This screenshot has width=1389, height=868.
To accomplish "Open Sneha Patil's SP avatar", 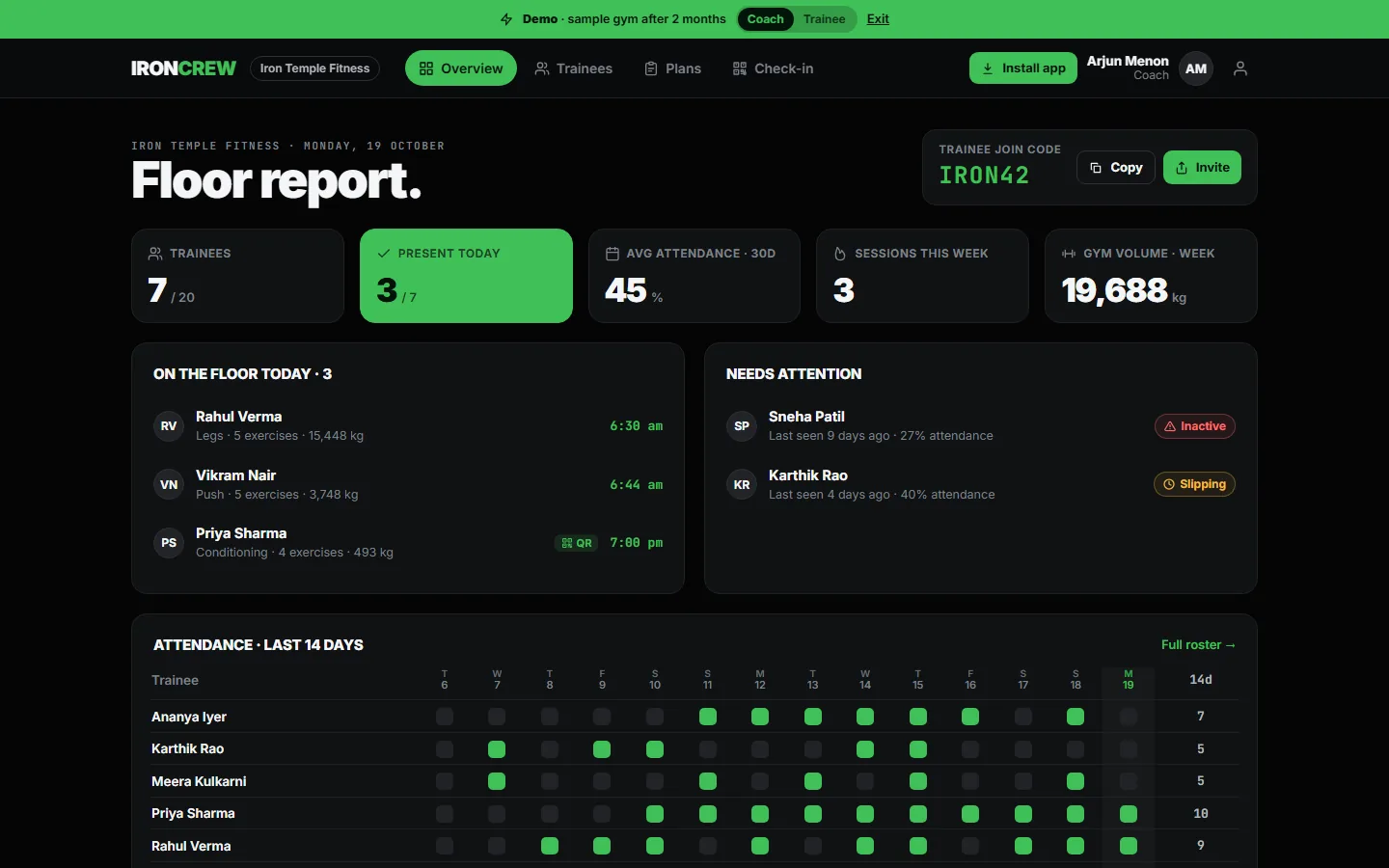I will click(742, 426).
